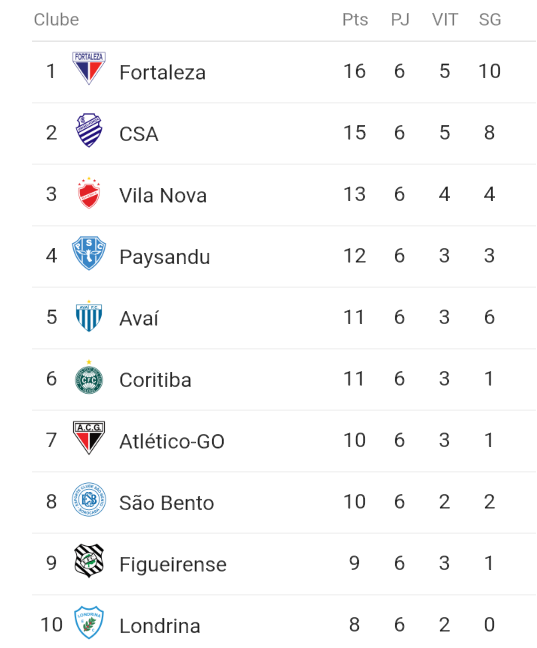Click the Avaí striped crest

point(89,316)
